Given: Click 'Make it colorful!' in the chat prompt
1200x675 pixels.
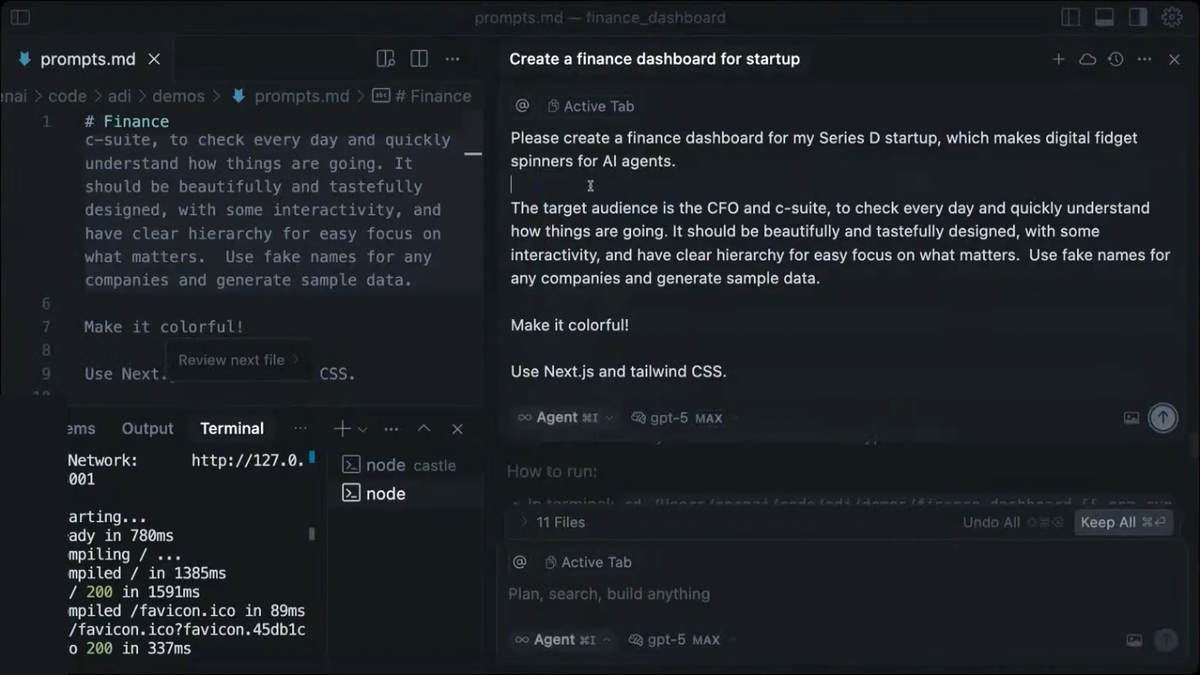Looking at the screenshot, I should (570, 325).
